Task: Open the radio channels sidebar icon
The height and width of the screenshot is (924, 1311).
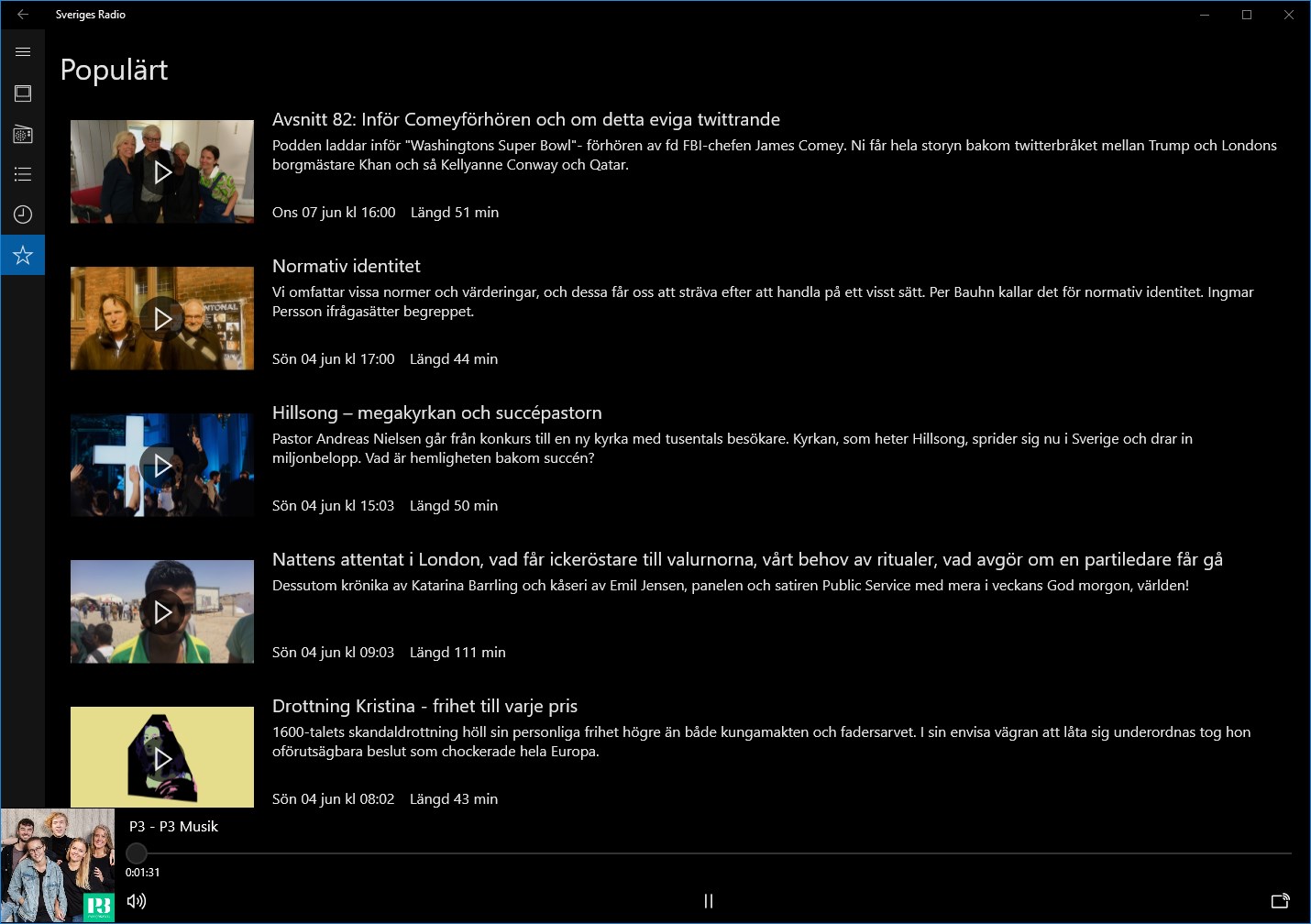Action: (23, 134)
